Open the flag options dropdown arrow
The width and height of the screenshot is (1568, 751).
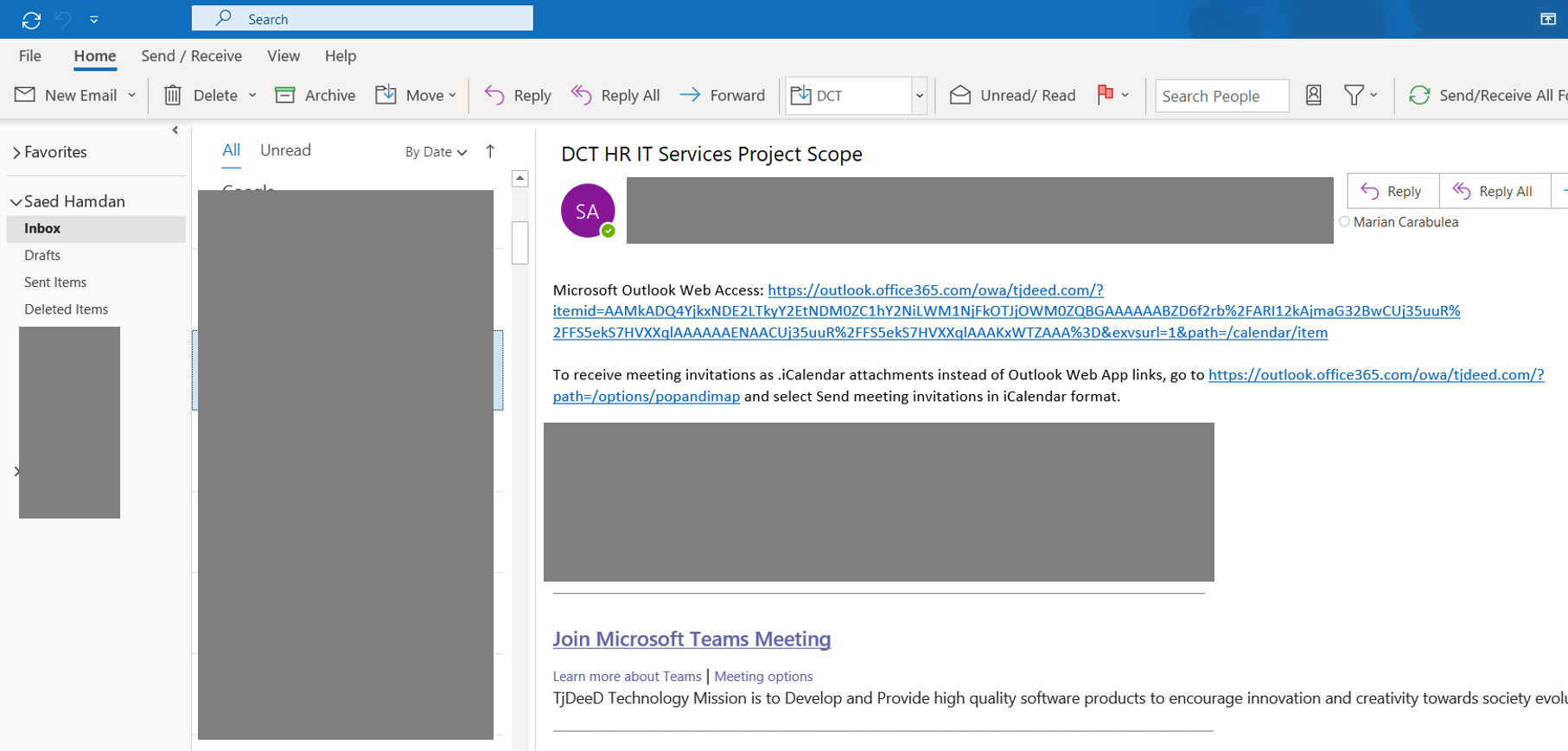click(1125, 95)
